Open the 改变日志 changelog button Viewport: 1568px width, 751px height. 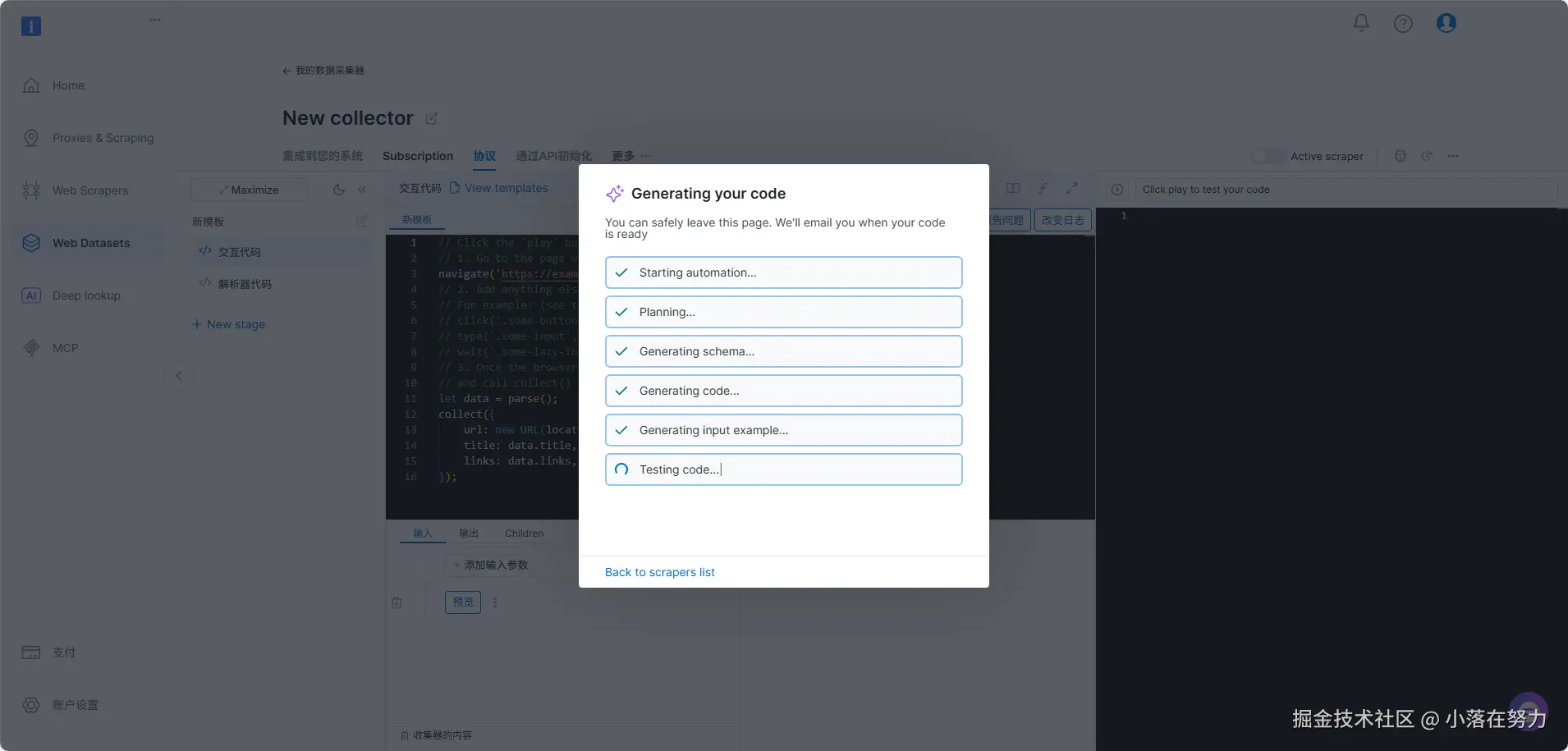(x=1063, y=220)
